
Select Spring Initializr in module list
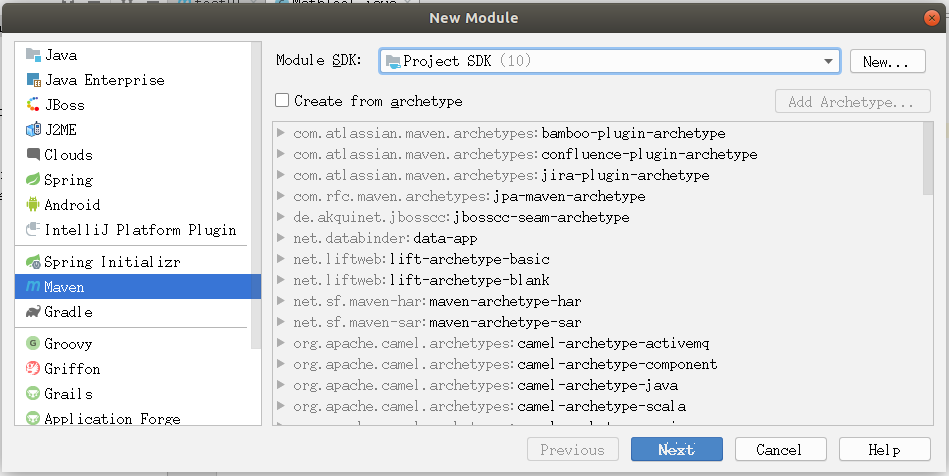[110, 262]
